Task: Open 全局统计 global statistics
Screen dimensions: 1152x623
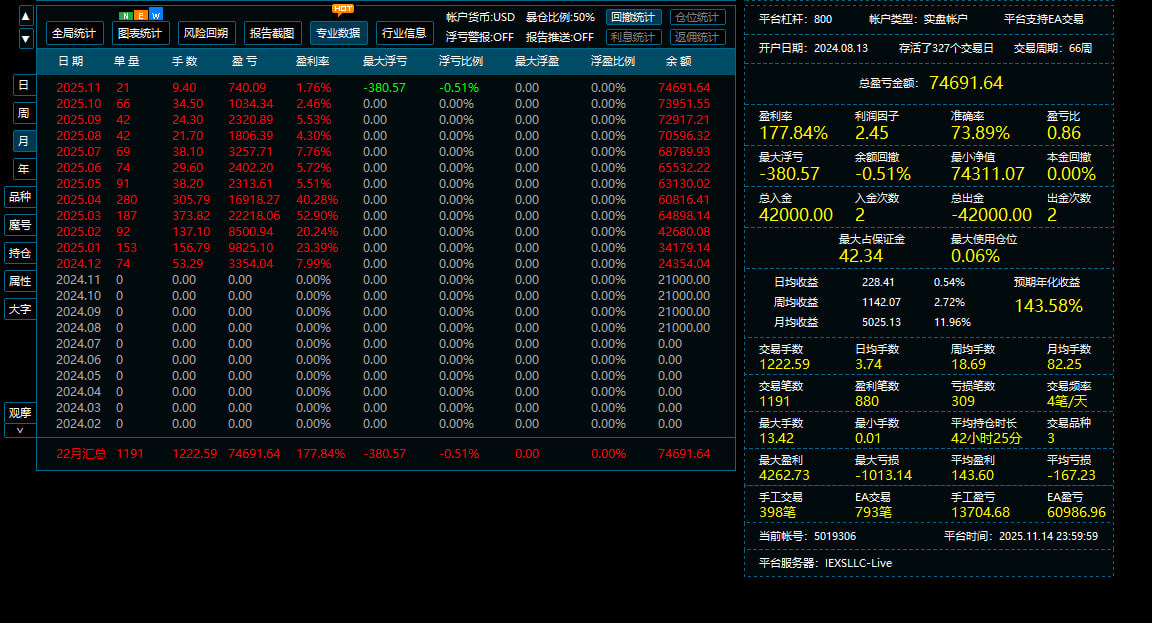Action: coord(74,33)
